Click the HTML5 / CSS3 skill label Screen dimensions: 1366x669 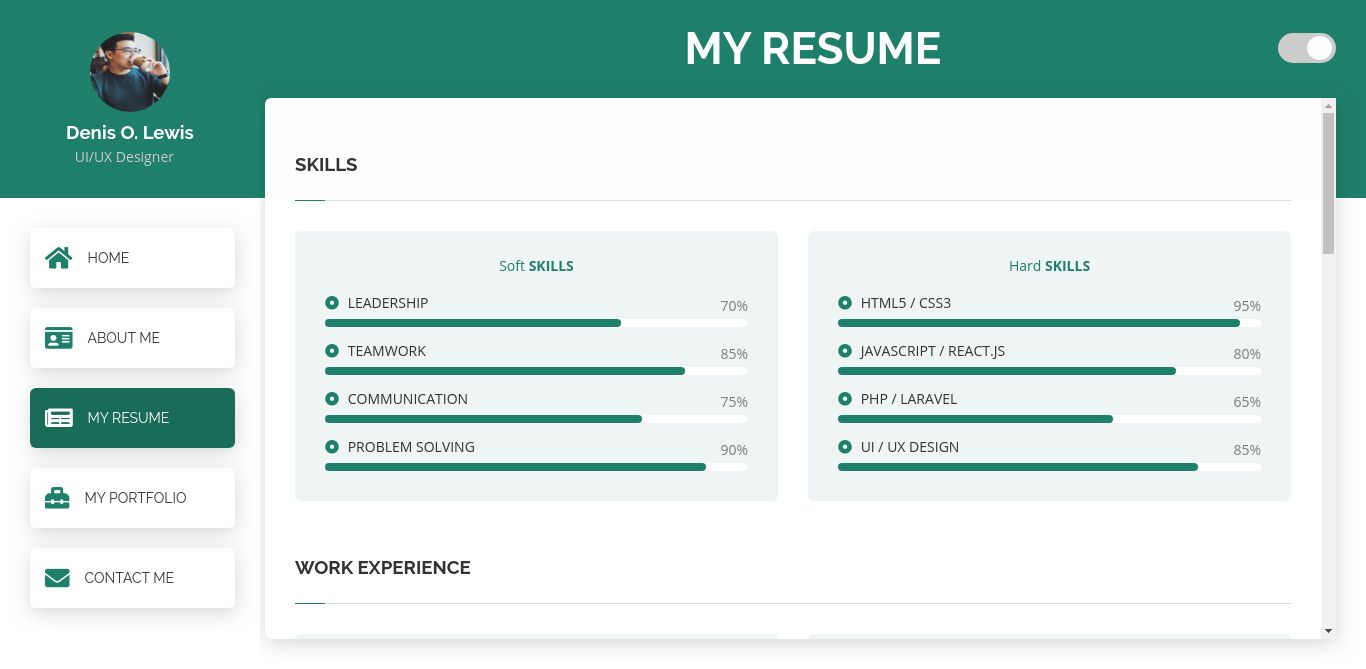(x=906, y=303)
